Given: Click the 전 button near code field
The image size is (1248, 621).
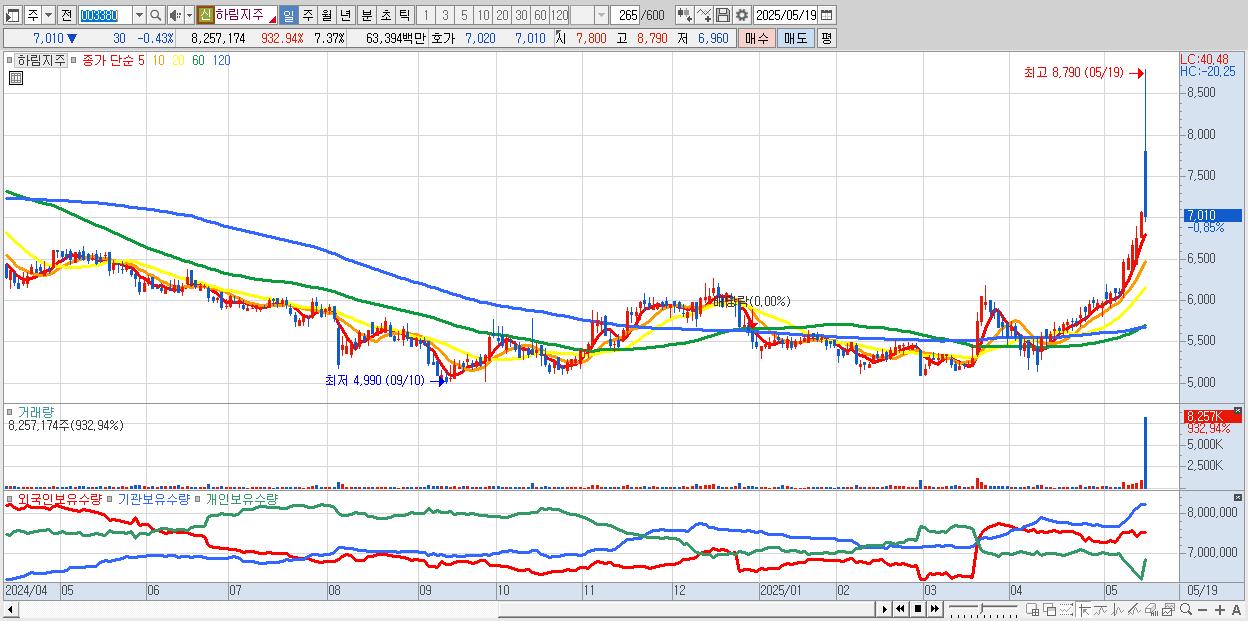Looking at the screenshot, I should tap(67, 15).
